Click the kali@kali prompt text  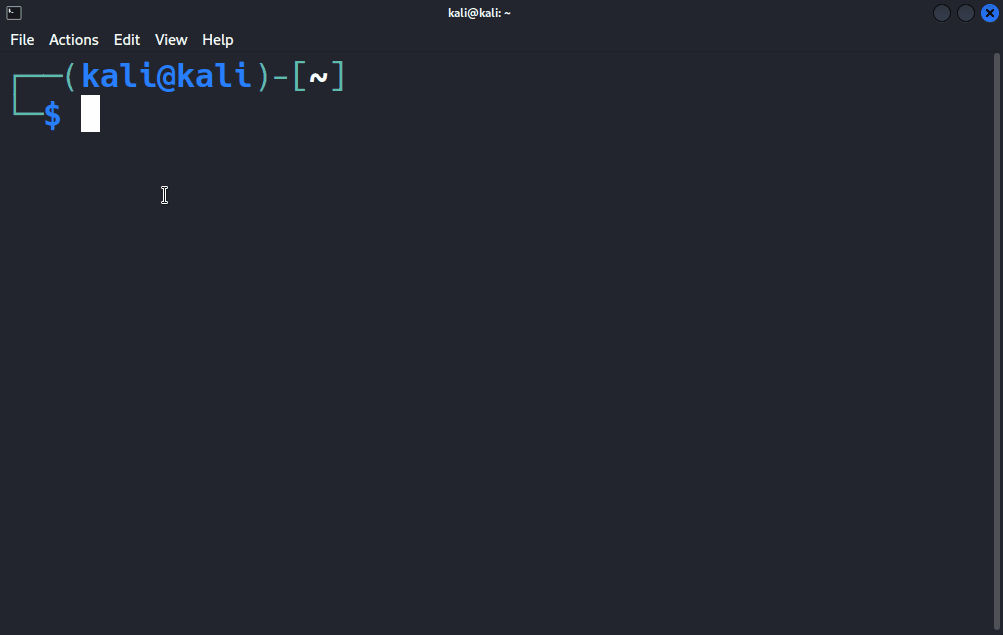[166, 77]
